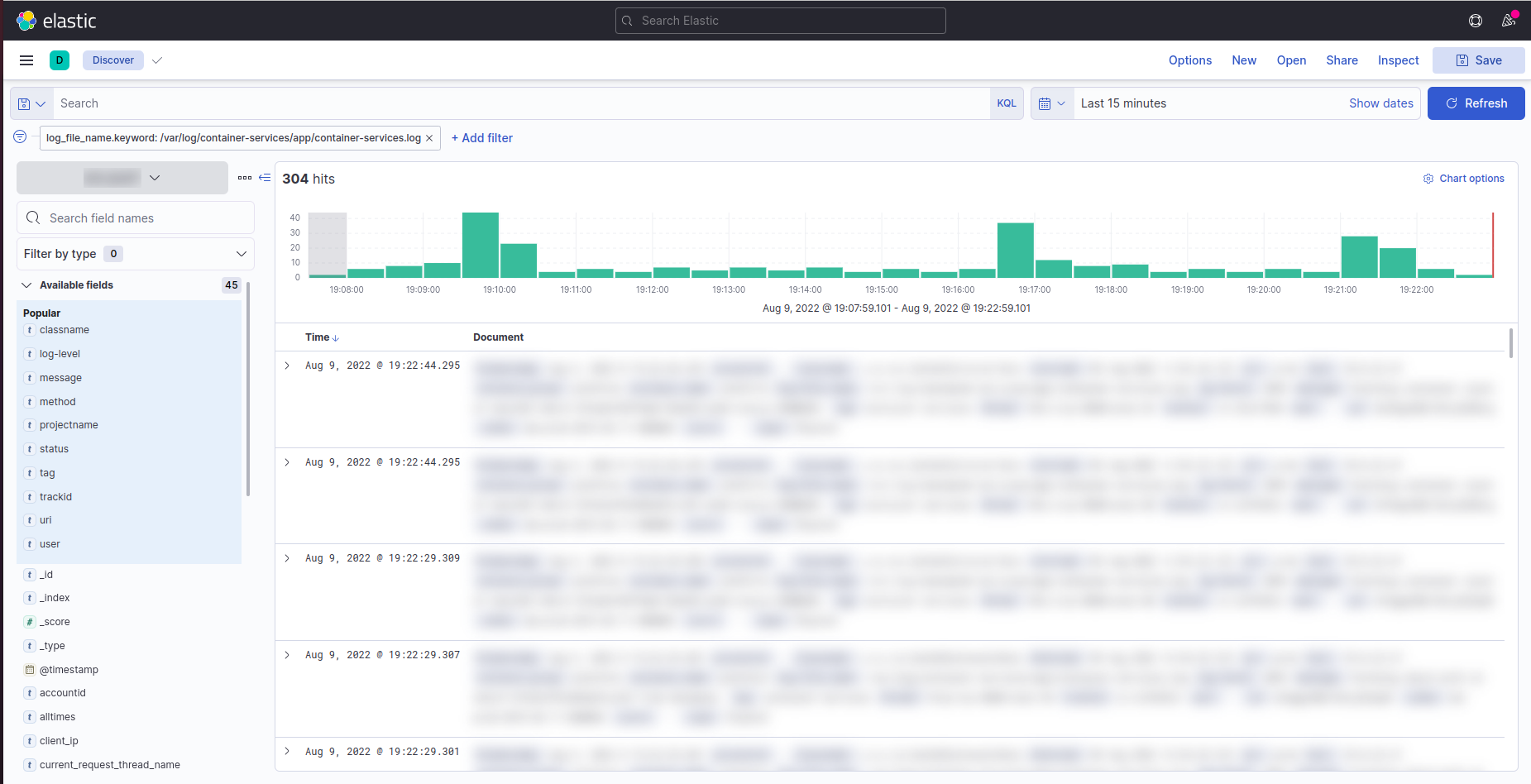
Task: Click the calendar quick-select date icon
Action: pyautogui.click(x=1051, y=104)
